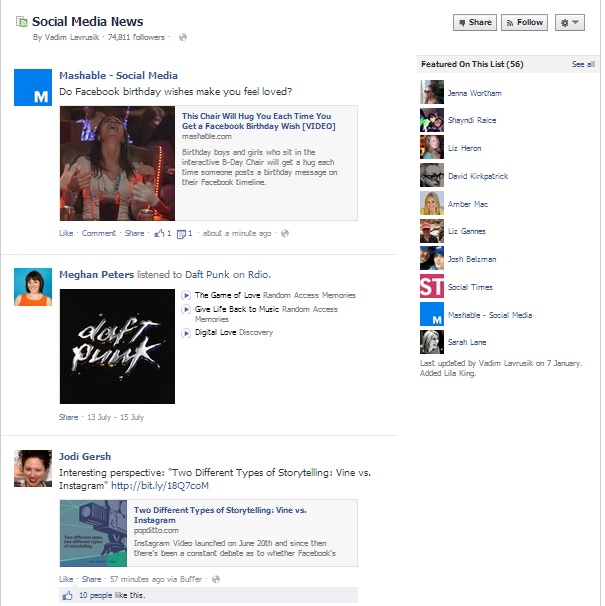The width and height of the screenshot is (605, 606).
Task: Click Buffer app link on Jodi's post
Action: click(191, 579)
